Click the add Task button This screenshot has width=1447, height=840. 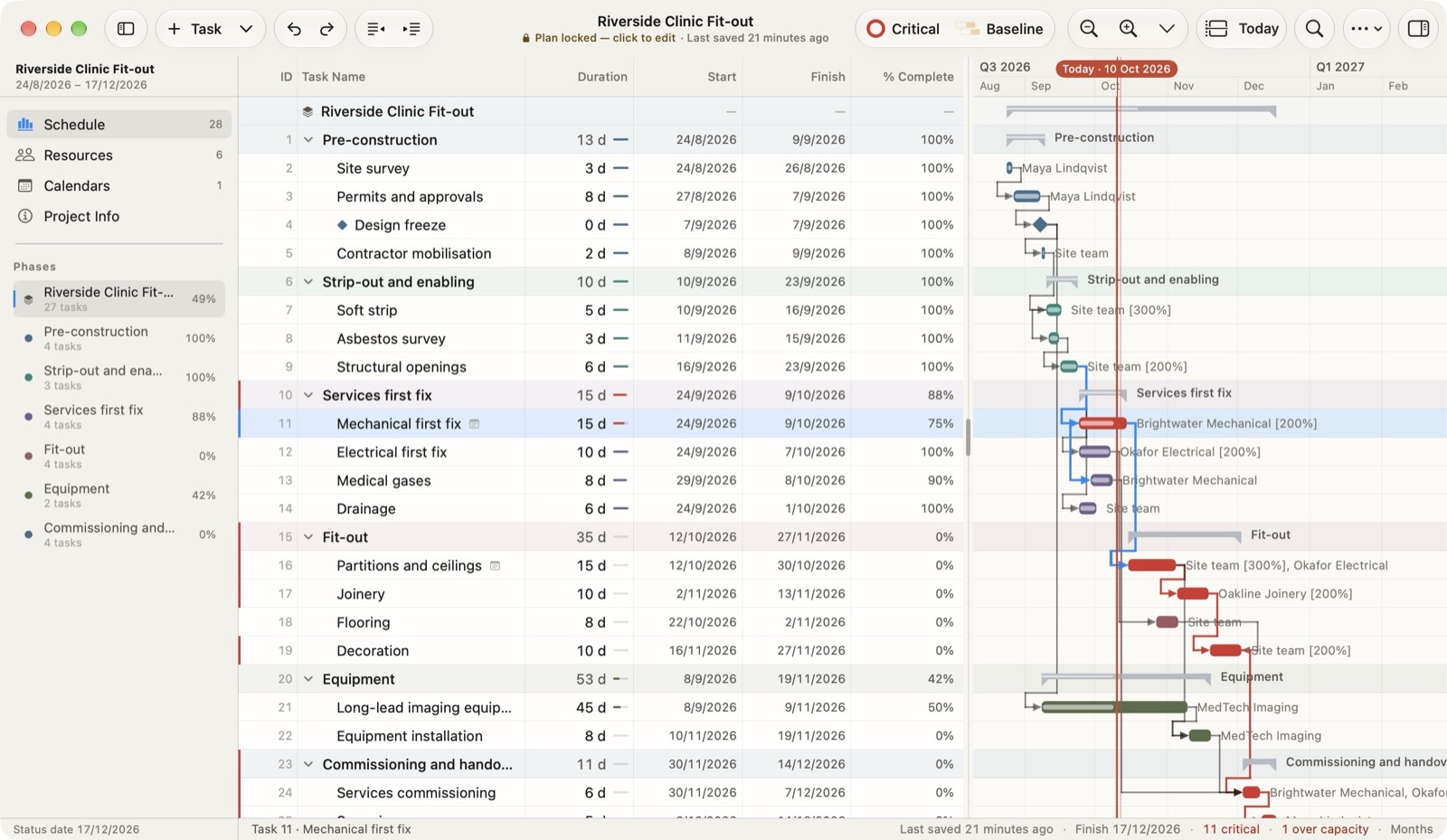click(194, 29)
